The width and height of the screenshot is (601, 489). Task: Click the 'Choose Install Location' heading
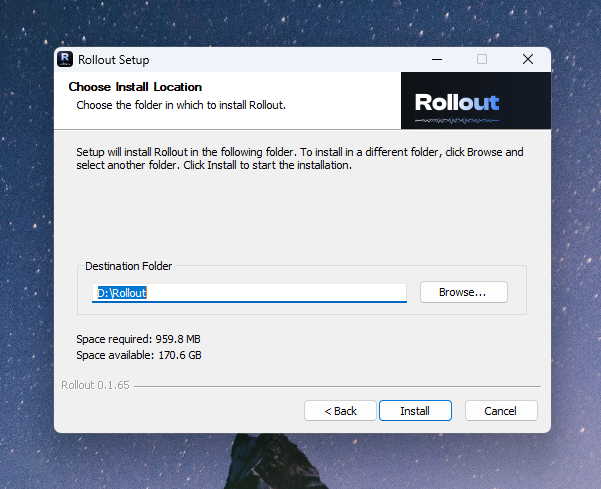[x=135, y=87]
